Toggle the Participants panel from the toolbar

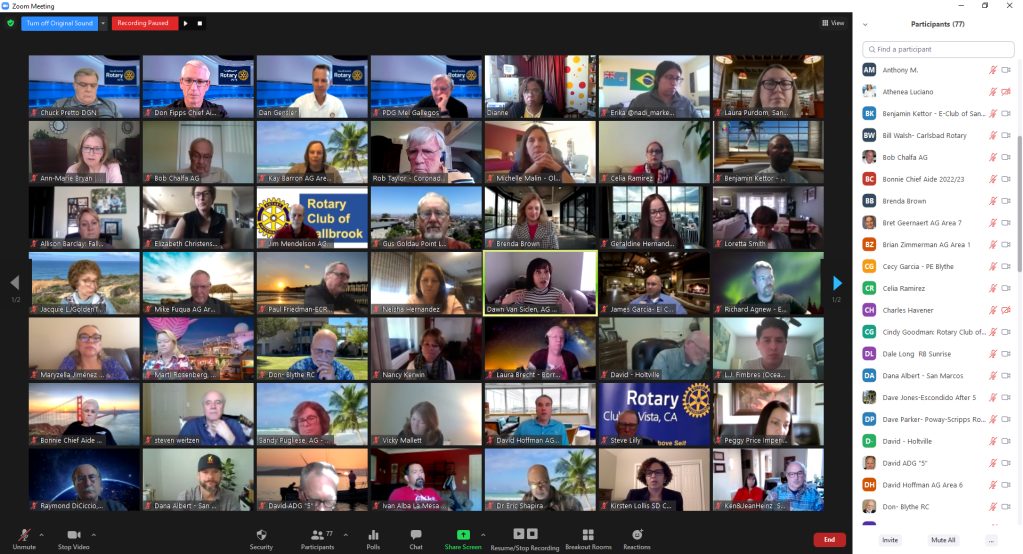pyautogui.click(x=316, y=539)
